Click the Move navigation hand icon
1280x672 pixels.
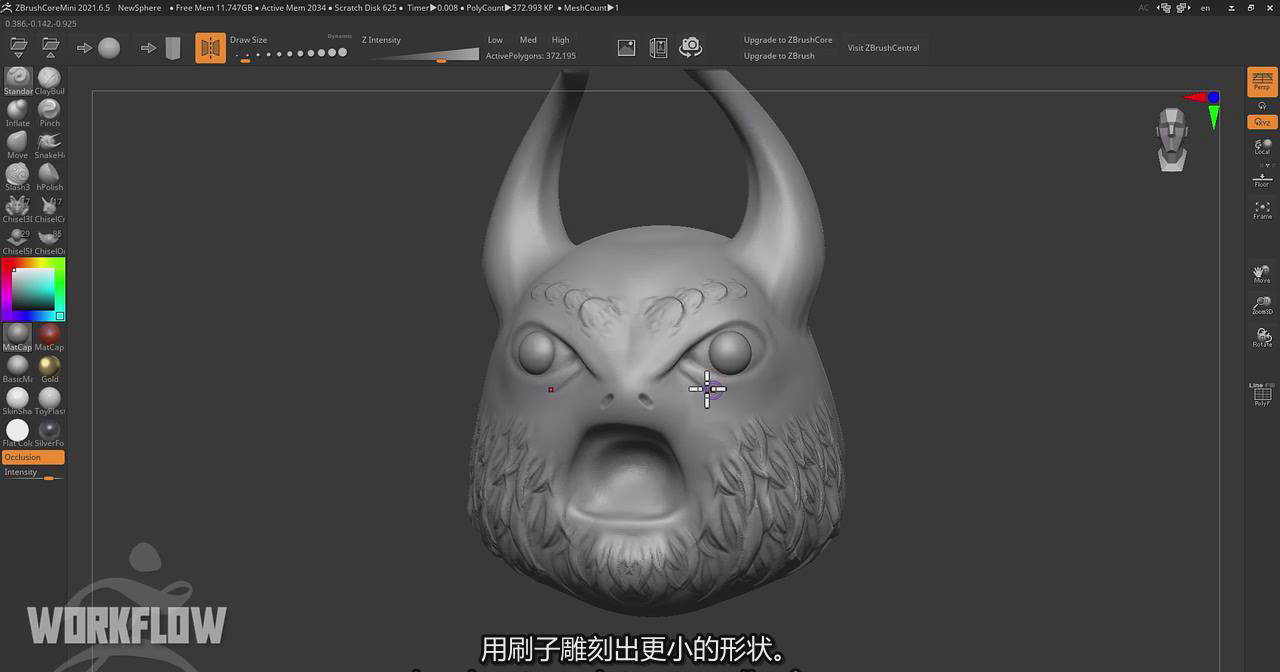(x=1262, y=273)
